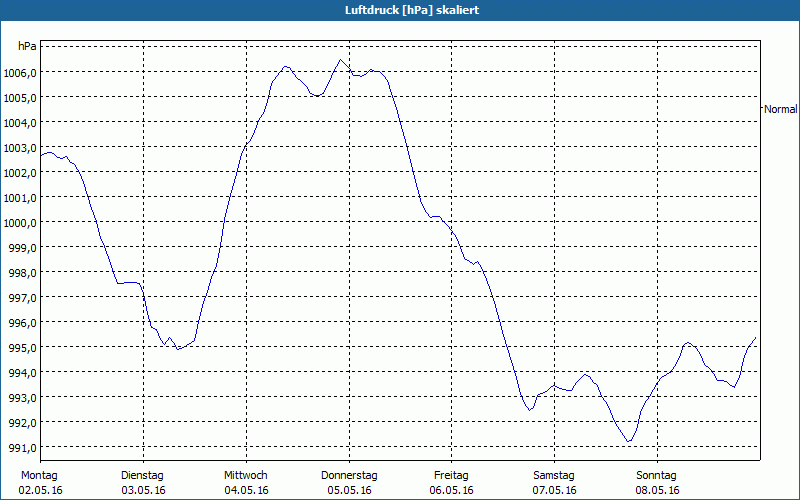800x500 pixels.
Task: Click the 1000,0 axis value
Action: coord(20,222)
